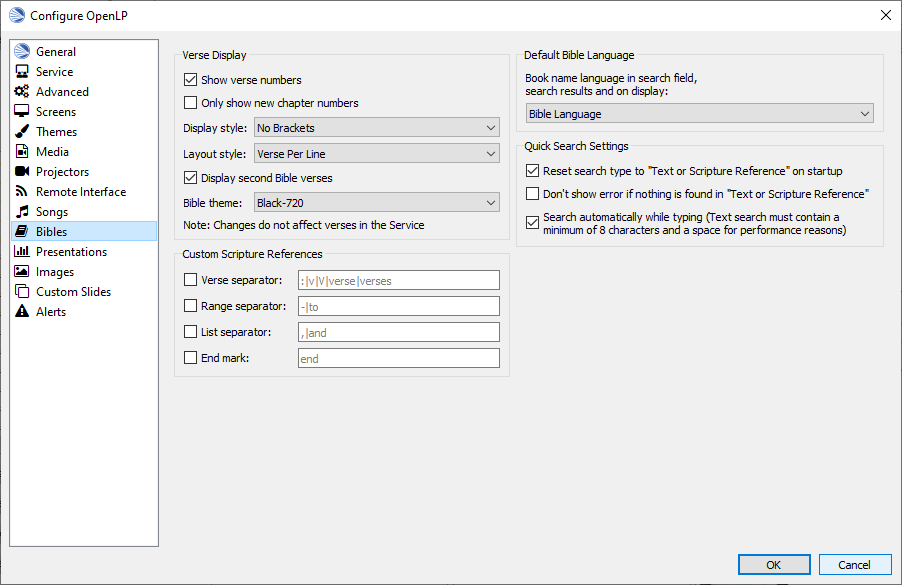Click the List separator text field
Screen dimensions: 902x585
[x=399, y=332]
